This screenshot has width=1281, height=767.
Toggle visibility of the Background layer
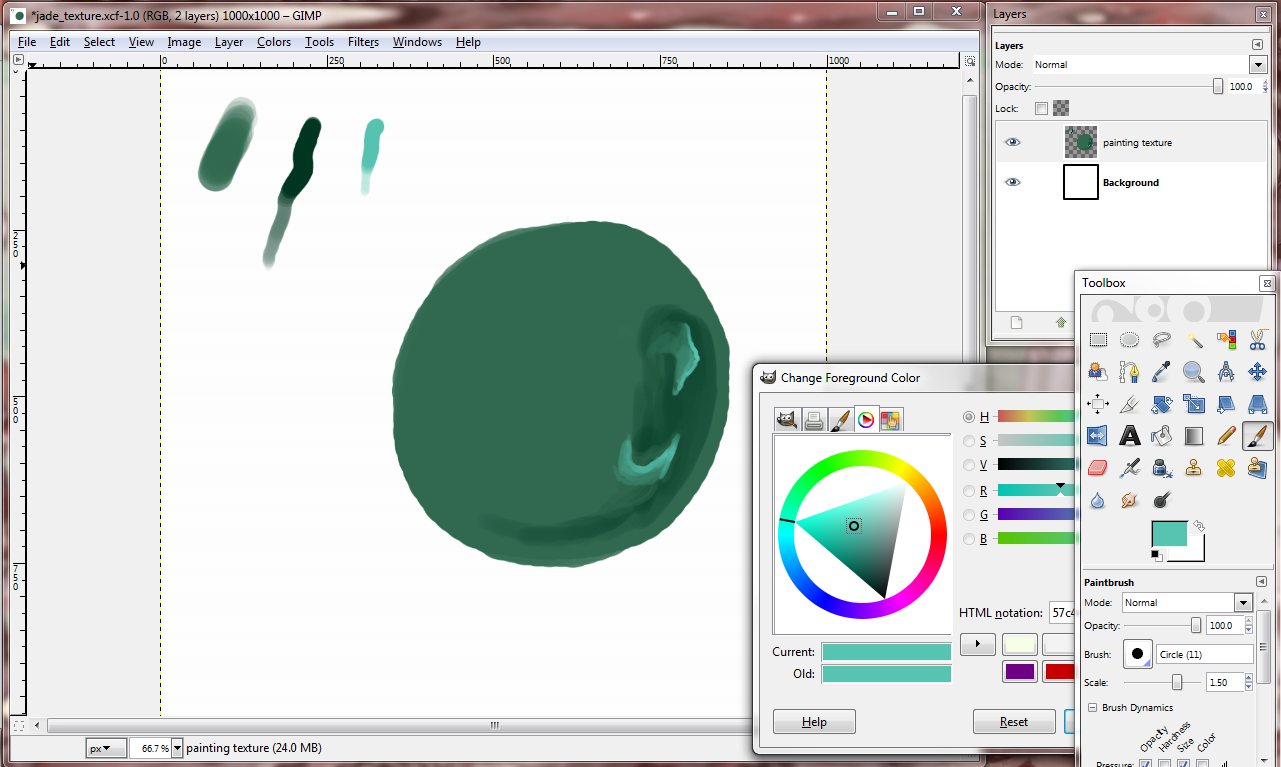point(1013,183)
